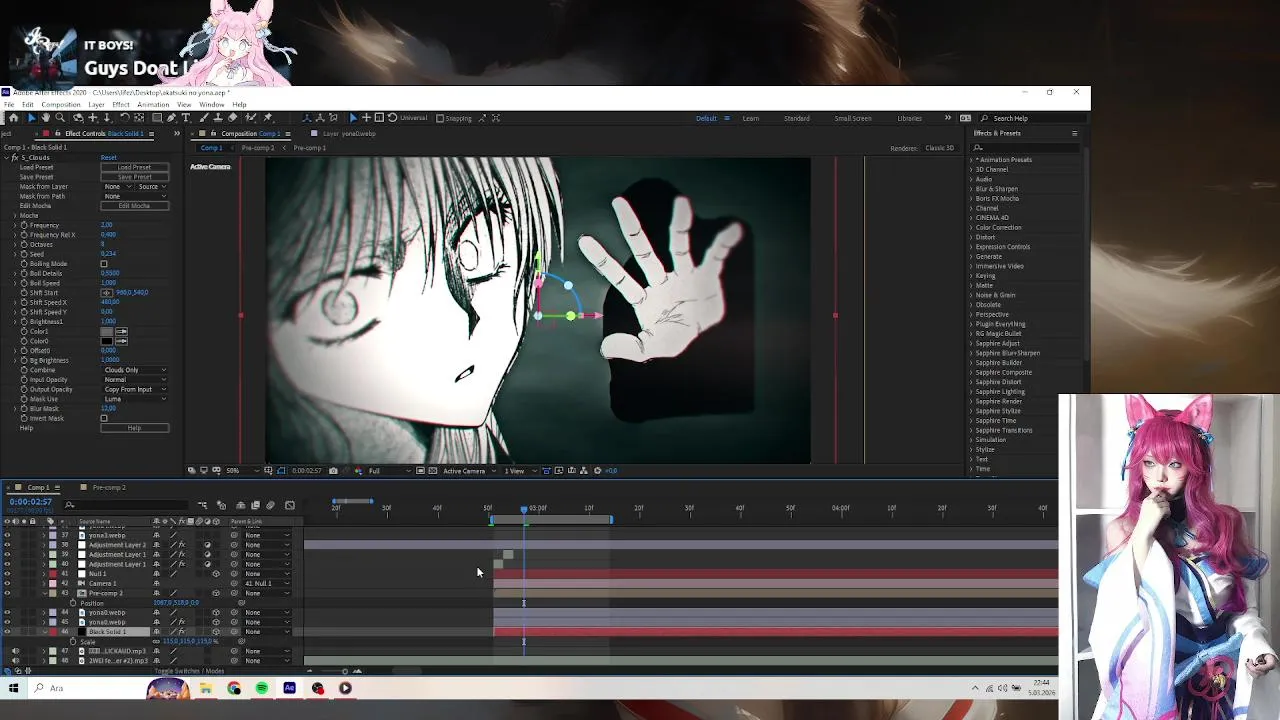Click the Color0 black swatch
Viewport: 1280px width, 720px height.
(x=107, y=341)
